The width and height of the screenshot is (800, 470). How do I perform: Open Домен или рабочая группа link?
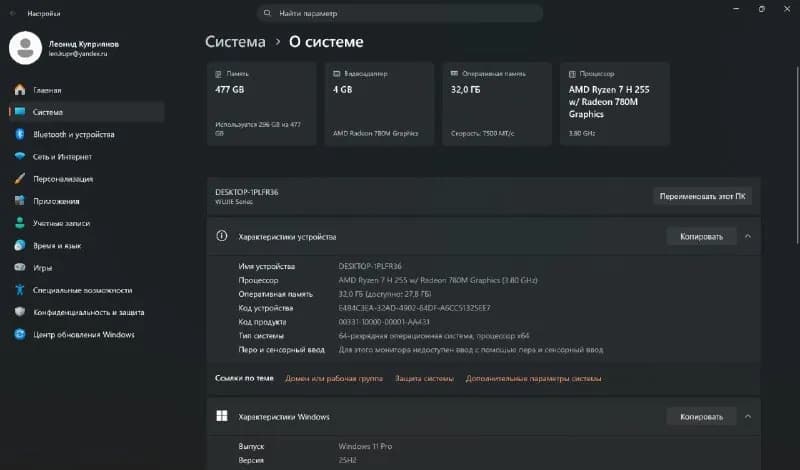334,378
